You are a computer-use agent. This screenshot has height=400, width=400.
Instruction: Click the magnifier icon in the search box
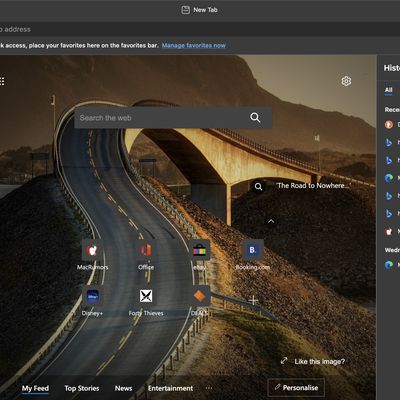click(x=255, y=117)
